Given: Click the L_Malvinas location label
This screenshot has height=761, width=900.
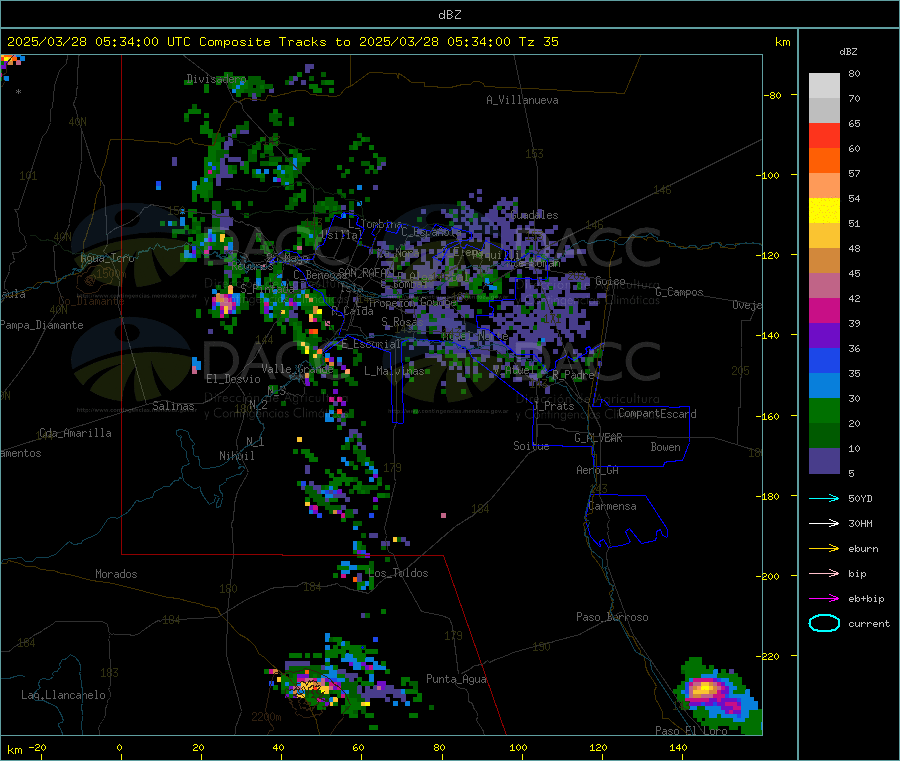Looking at the screenshot, I should point(394,371).
